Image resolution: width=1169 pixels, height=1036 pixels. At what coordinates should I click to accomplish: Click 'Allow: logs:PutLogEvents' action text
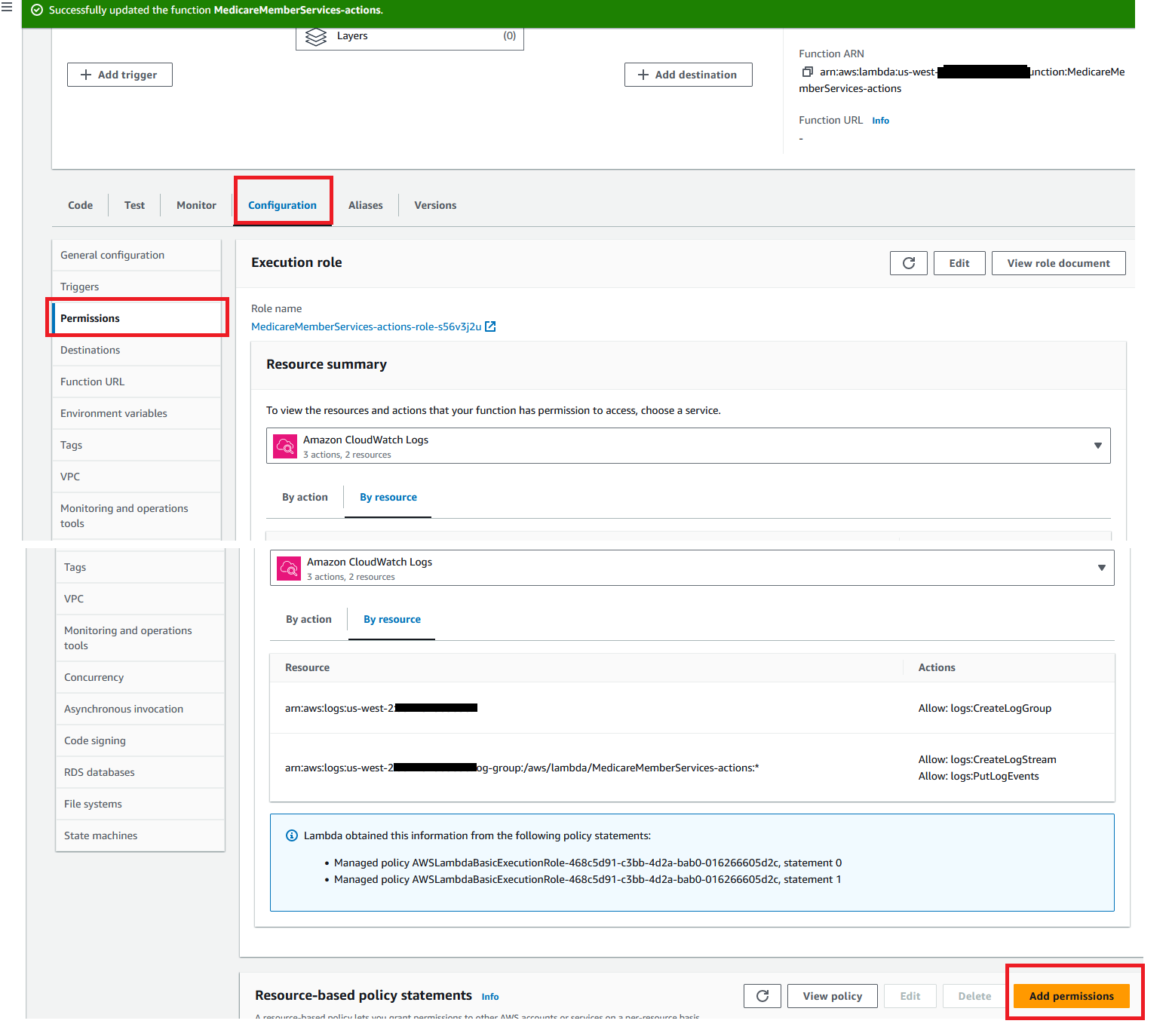coord(978,776)
